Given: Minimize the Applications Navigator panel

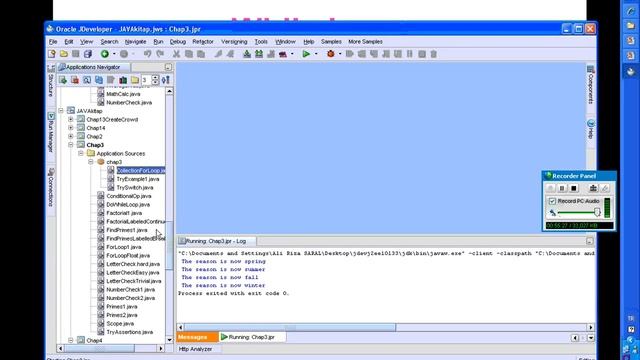Looking at the screenshot, I should pos(168,67).
